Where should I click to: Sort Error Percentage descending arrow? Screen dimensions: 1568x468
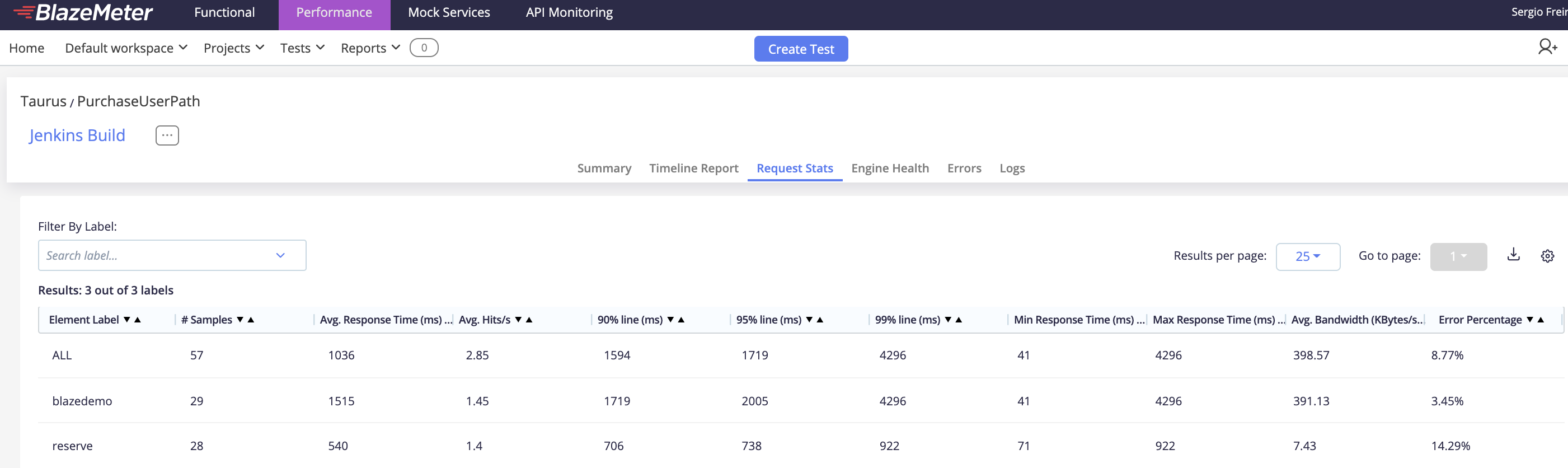click(x=1529, y=320)
